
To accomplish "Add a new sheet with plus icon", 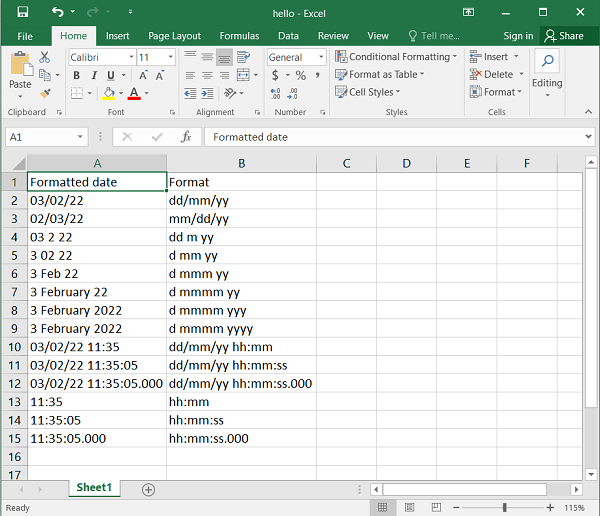I will pyautogui.click(x=148, y=489).
